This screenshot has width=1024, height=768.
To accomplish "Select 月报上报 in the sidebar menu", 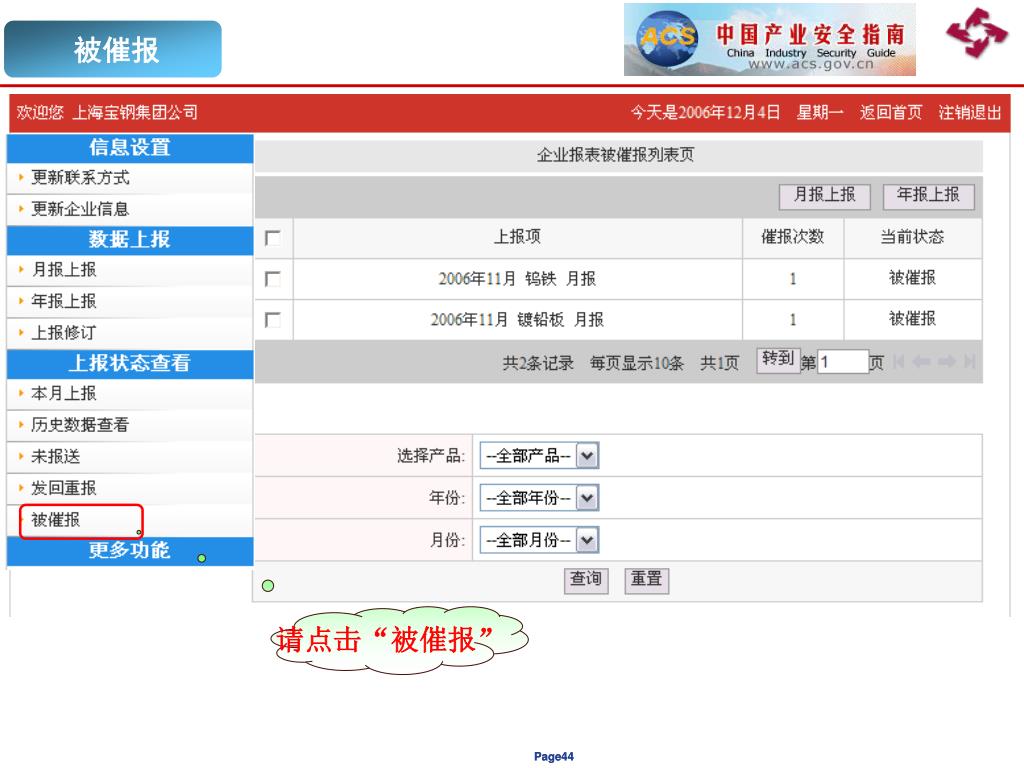I will (x=64, y=270).
